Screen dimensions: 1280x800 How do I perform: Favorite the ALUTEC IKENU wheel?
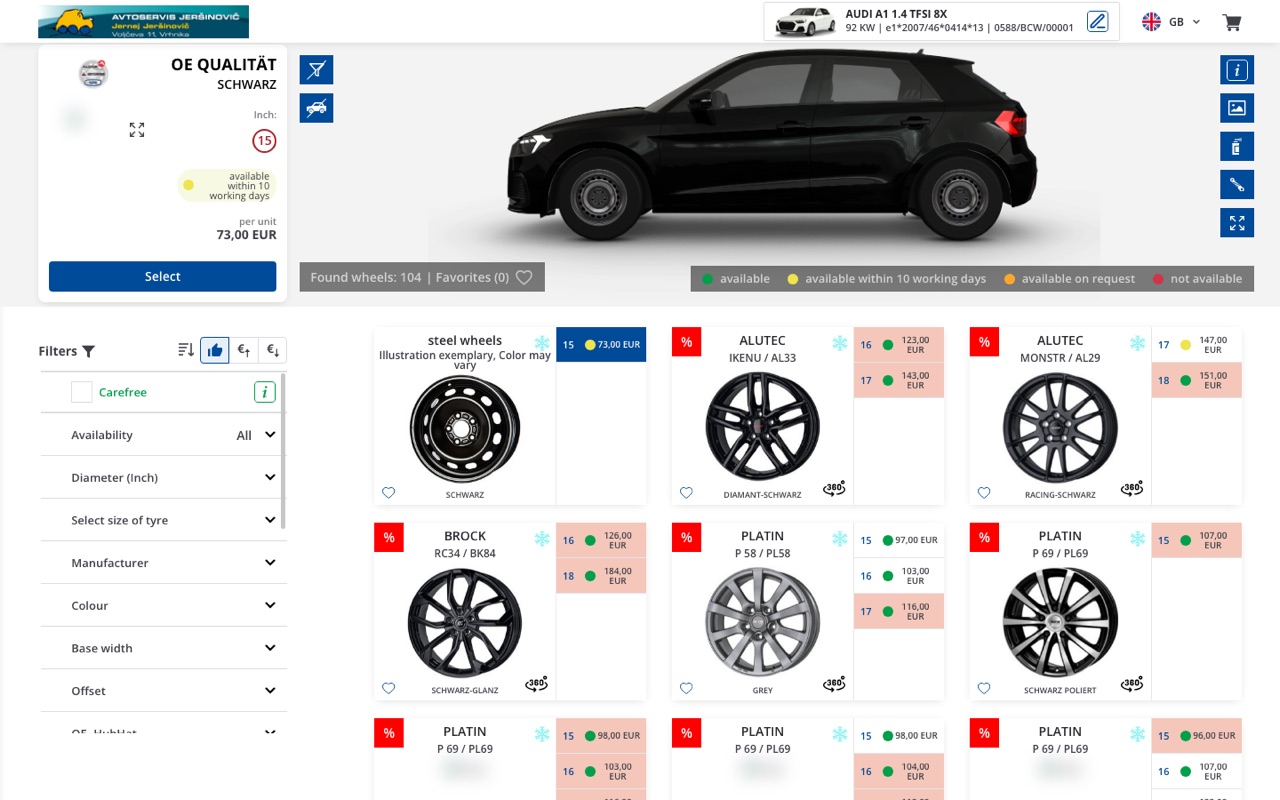click(x=686, y=492)
